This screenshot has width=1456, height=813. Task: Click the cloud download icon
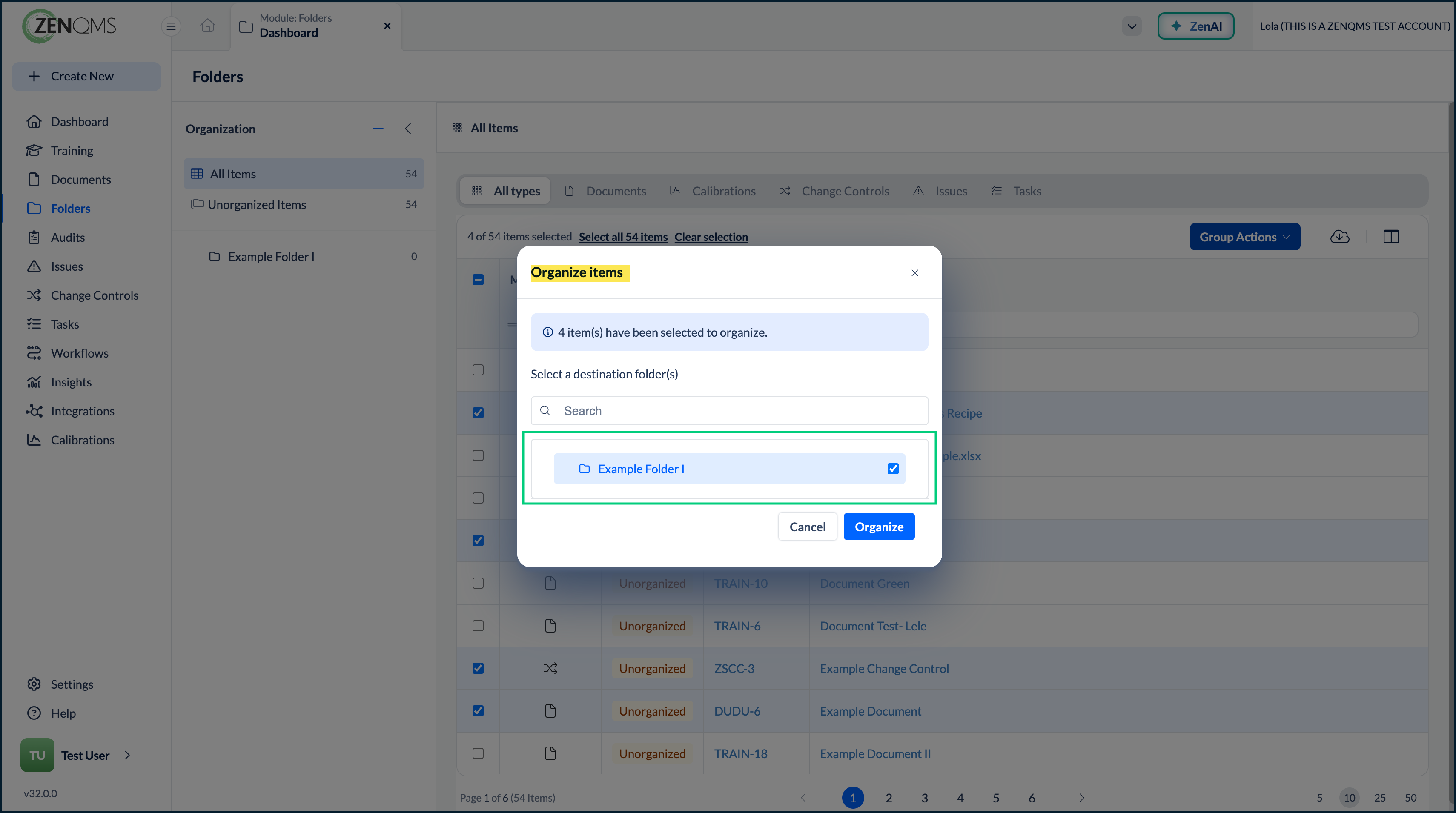1340,237
